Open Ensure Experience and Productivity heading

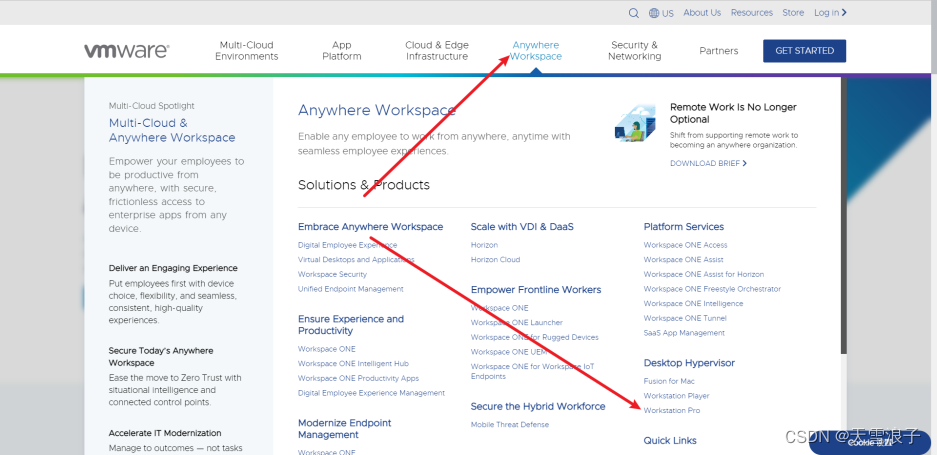tap(351, 325)
